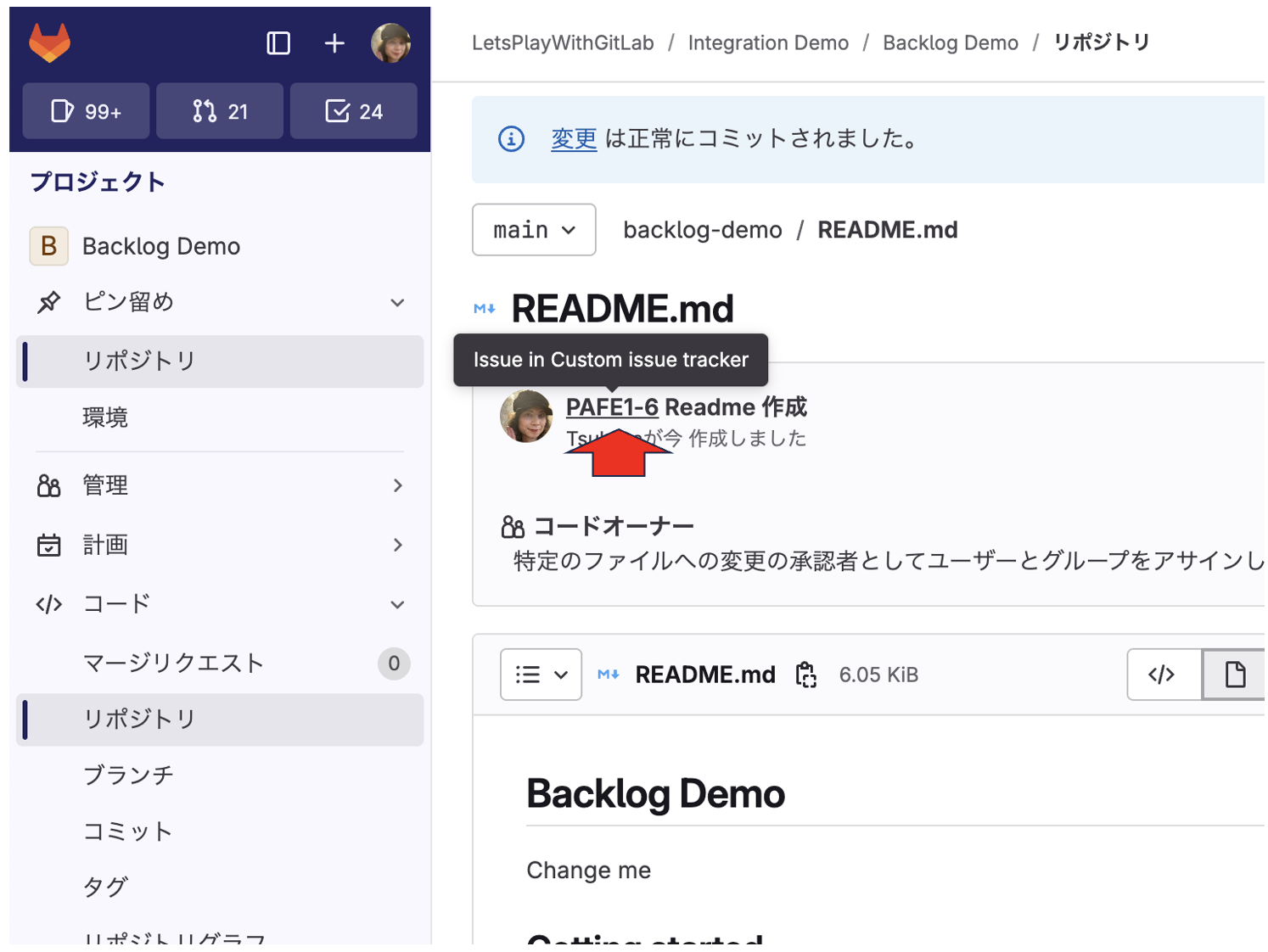Go to Backlog Demo breadcrumb
This screenshot has height=952, width=1268.
pyautogui.click(x=951, y=42)
